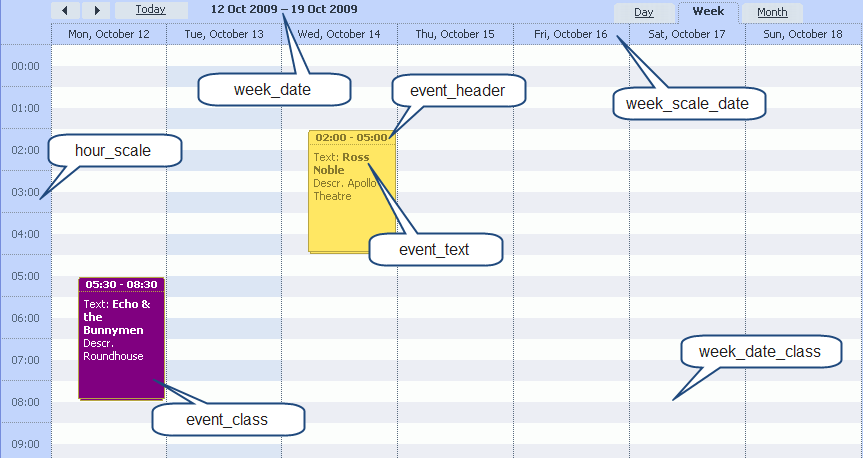Click the 00:00 hour scale label

coord(26,67)
